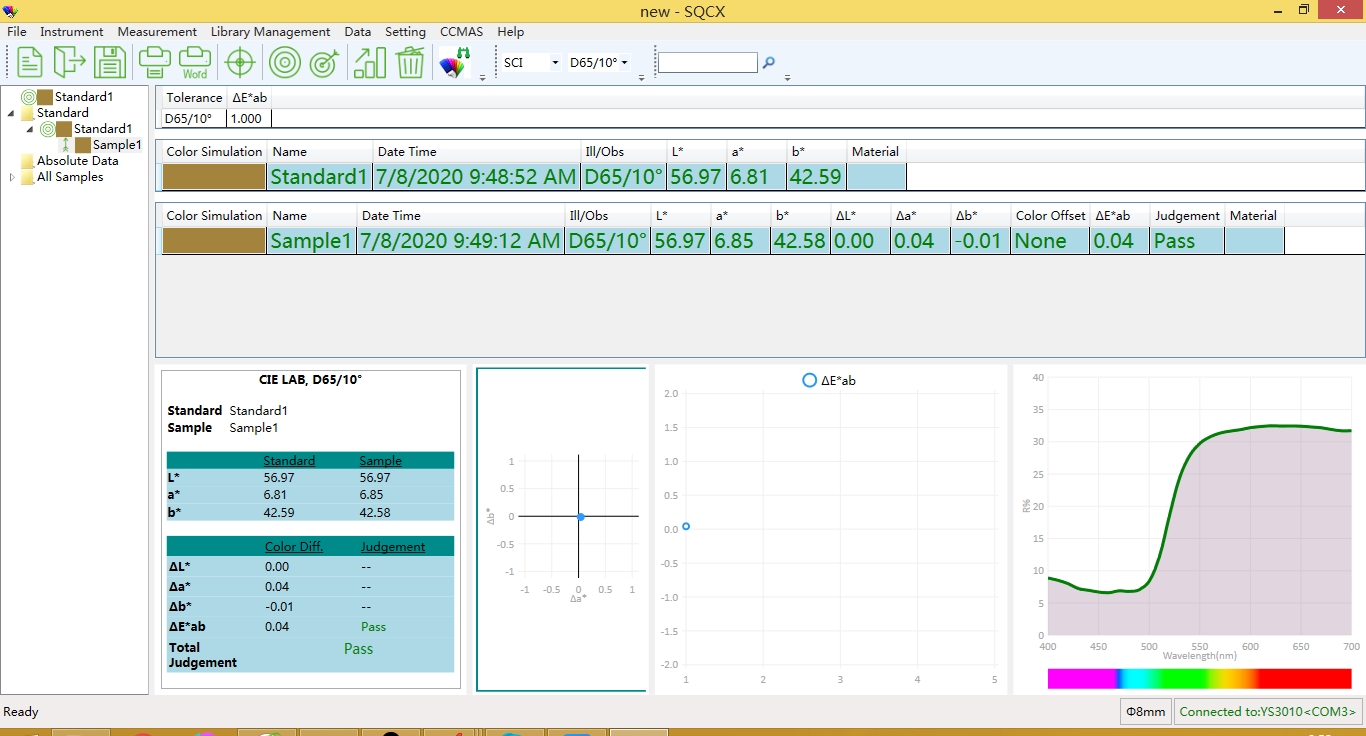Click the save floppy disk icon
This screenshot has height=736, width=1366.
(x=110, y=62)
